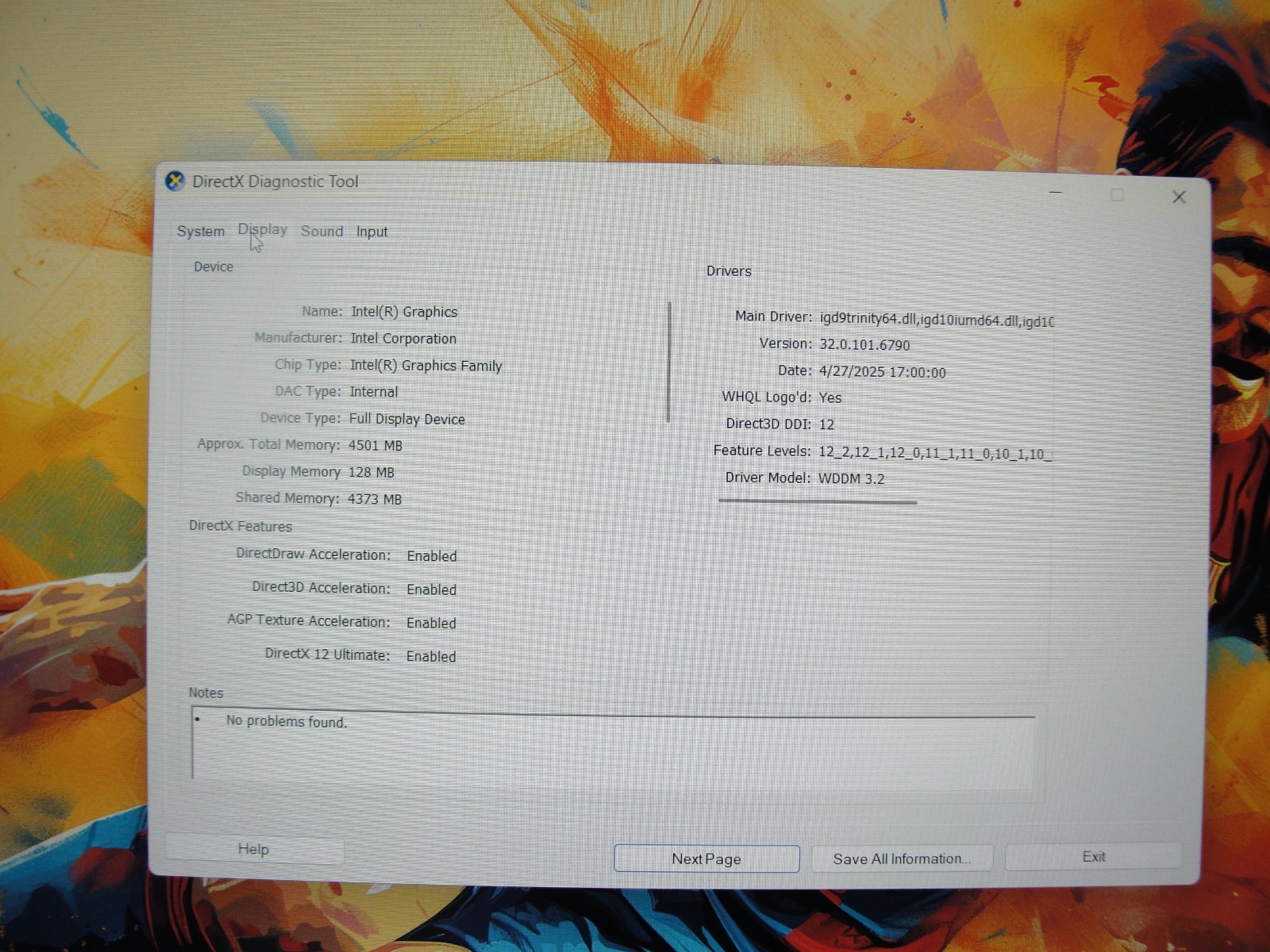Click the DirectX Diagnostic Tool title icon
1270x952 pixels.
point(175,181)
